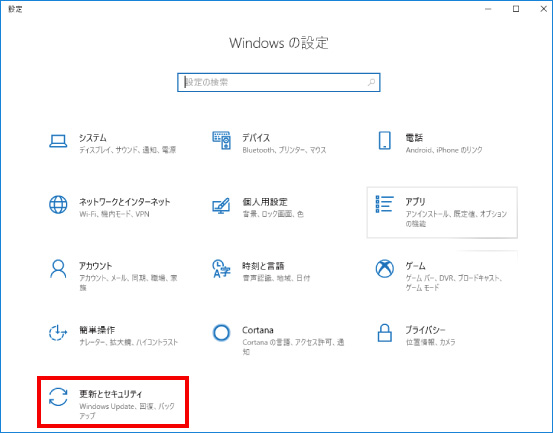
Task: Click the 'ゲーム バー、DVR、ブロードキャスト' description
Action: 454,283
